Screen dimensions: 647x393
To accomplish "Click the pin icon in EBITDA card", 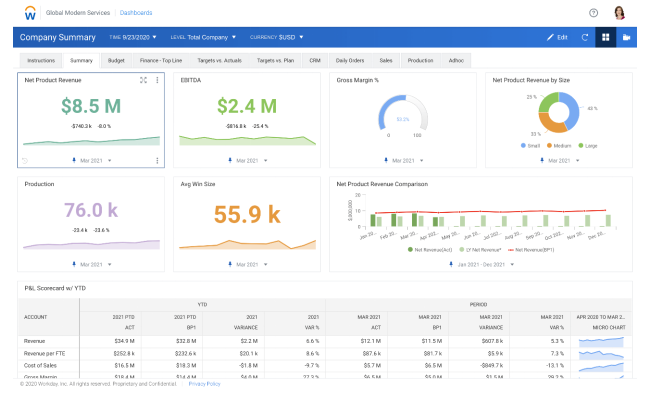I will pyautogui.click(x=230, y=160).
